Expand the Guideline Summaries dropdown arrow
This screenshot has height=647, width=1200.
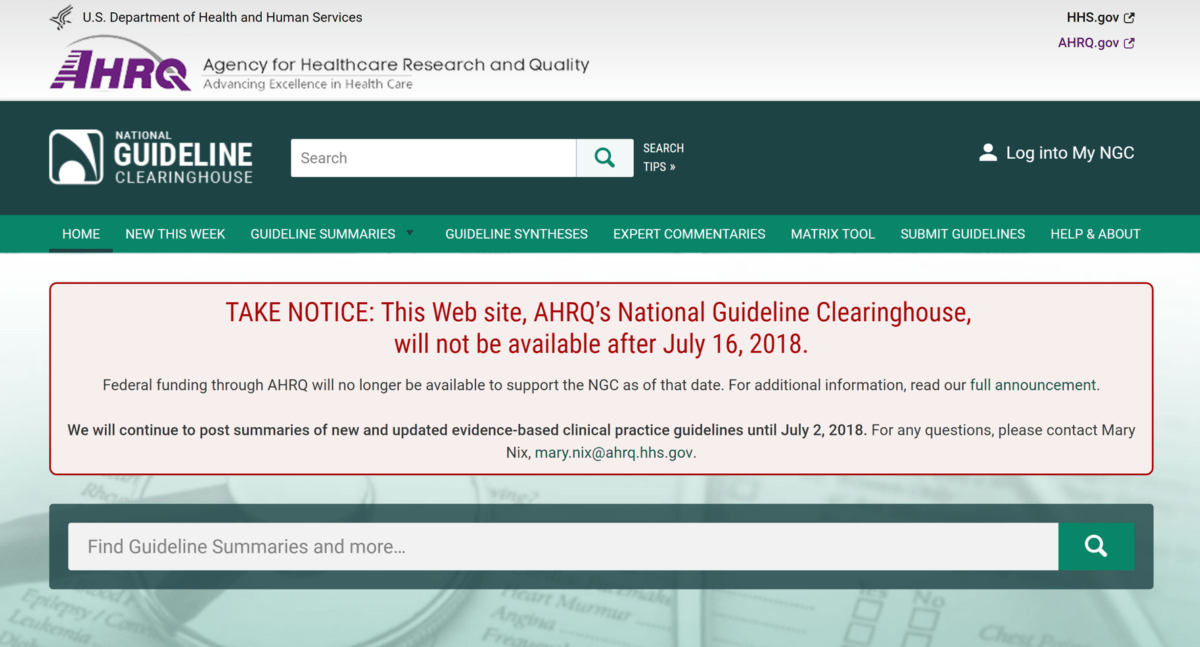(410, 233)
